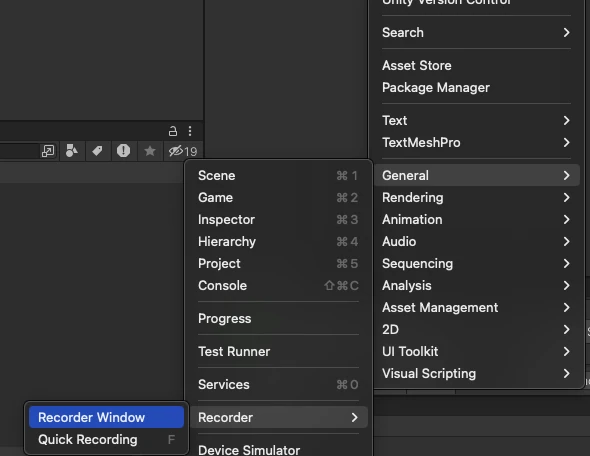Click the exclamation log filter icon

click(x=123, y=150)
